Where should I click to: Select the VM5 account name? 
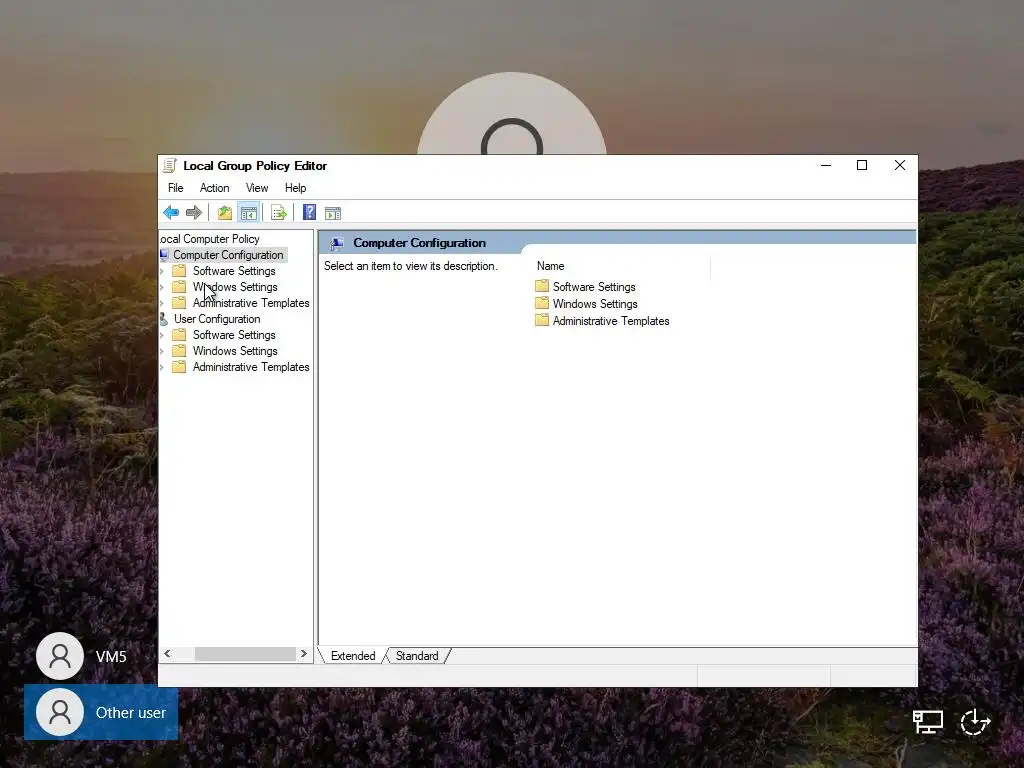tap(111, 656)
